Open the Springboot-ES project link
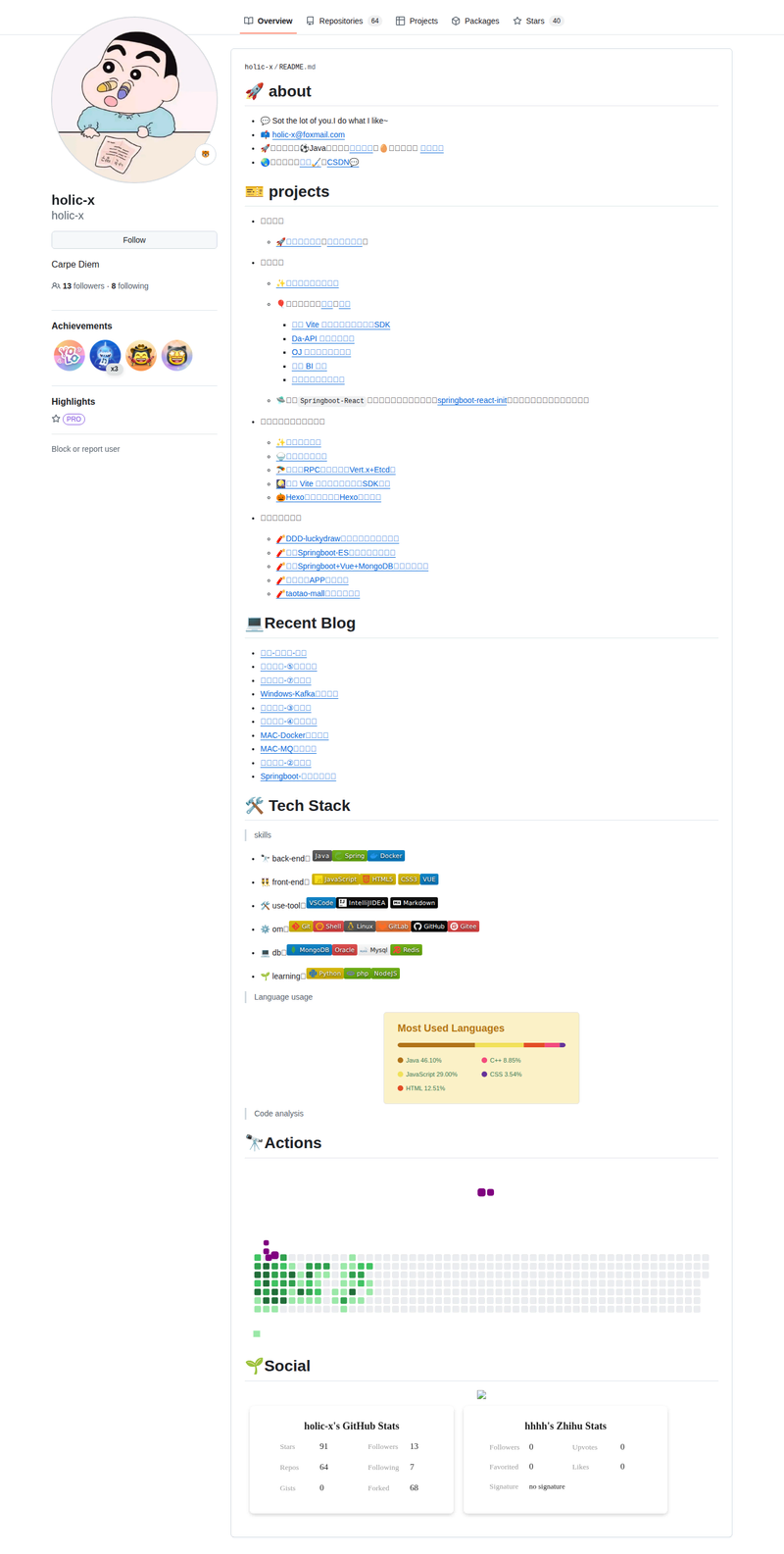The image size is (784, 1554). coord(335,553)
